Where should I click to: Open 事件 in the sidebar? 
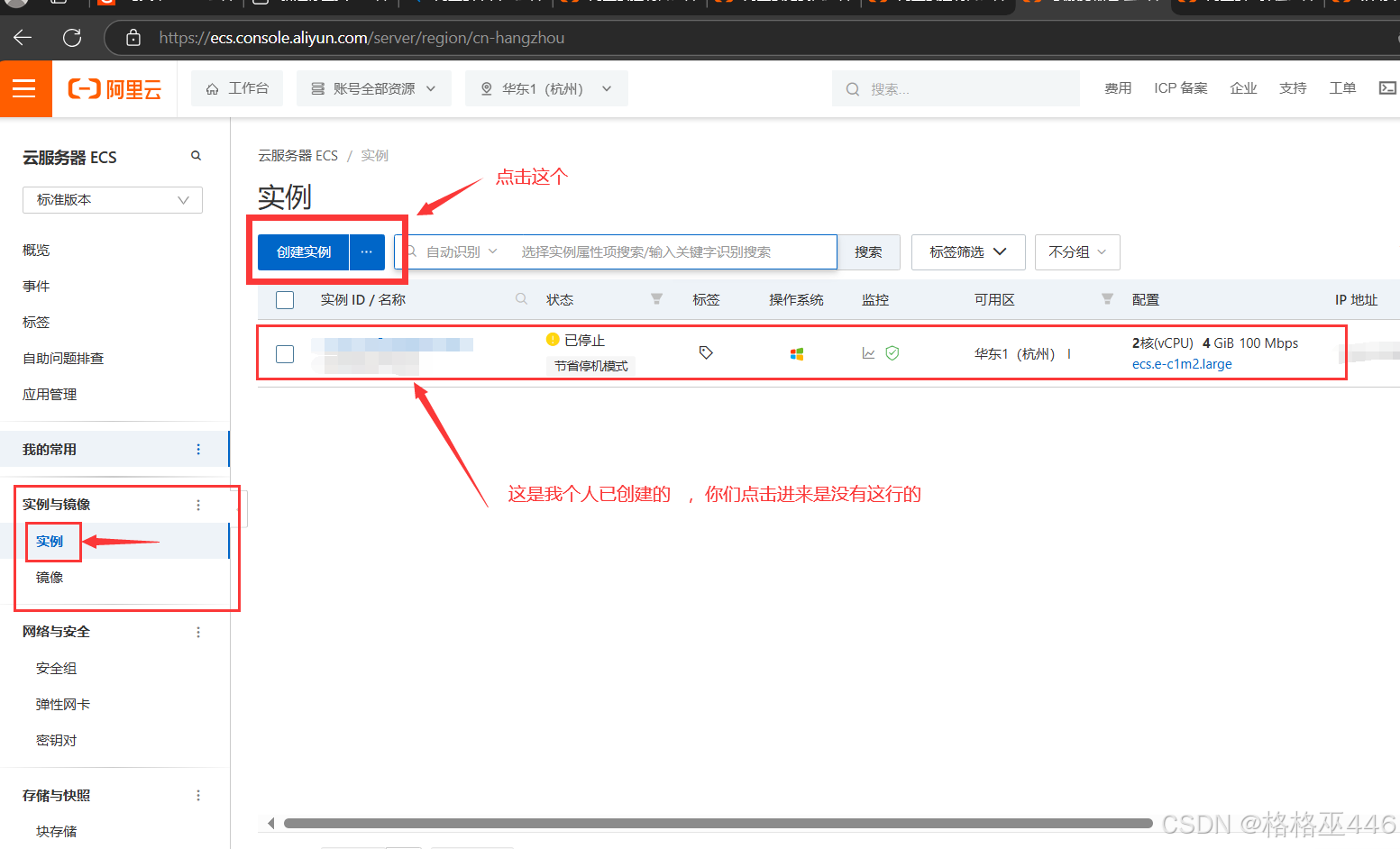click(x=36, y=287)
